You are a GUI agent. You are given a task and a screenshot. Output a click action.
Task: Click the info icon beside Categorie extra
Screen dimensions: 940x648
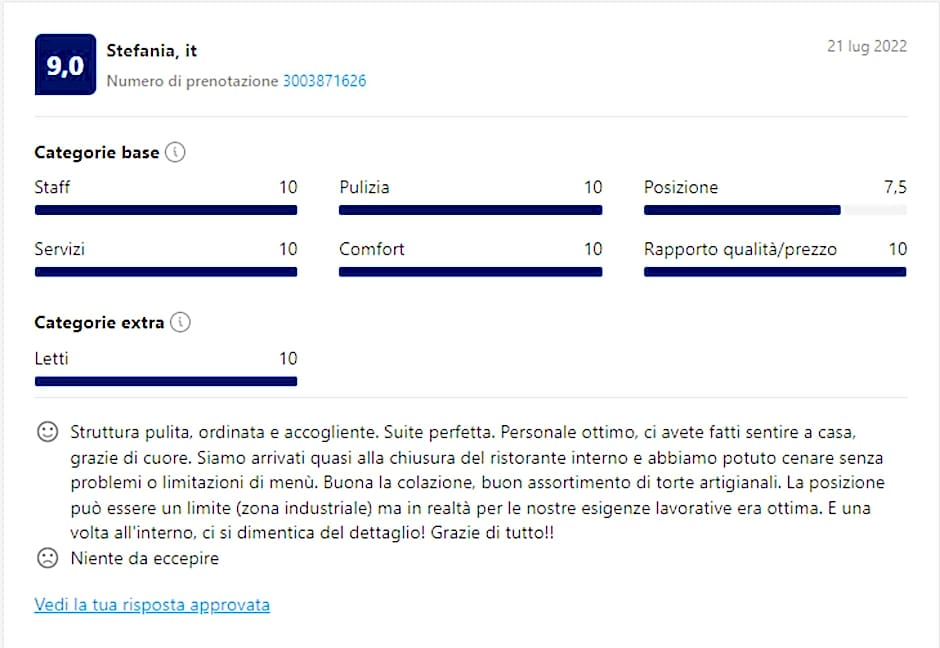point(180,323)
